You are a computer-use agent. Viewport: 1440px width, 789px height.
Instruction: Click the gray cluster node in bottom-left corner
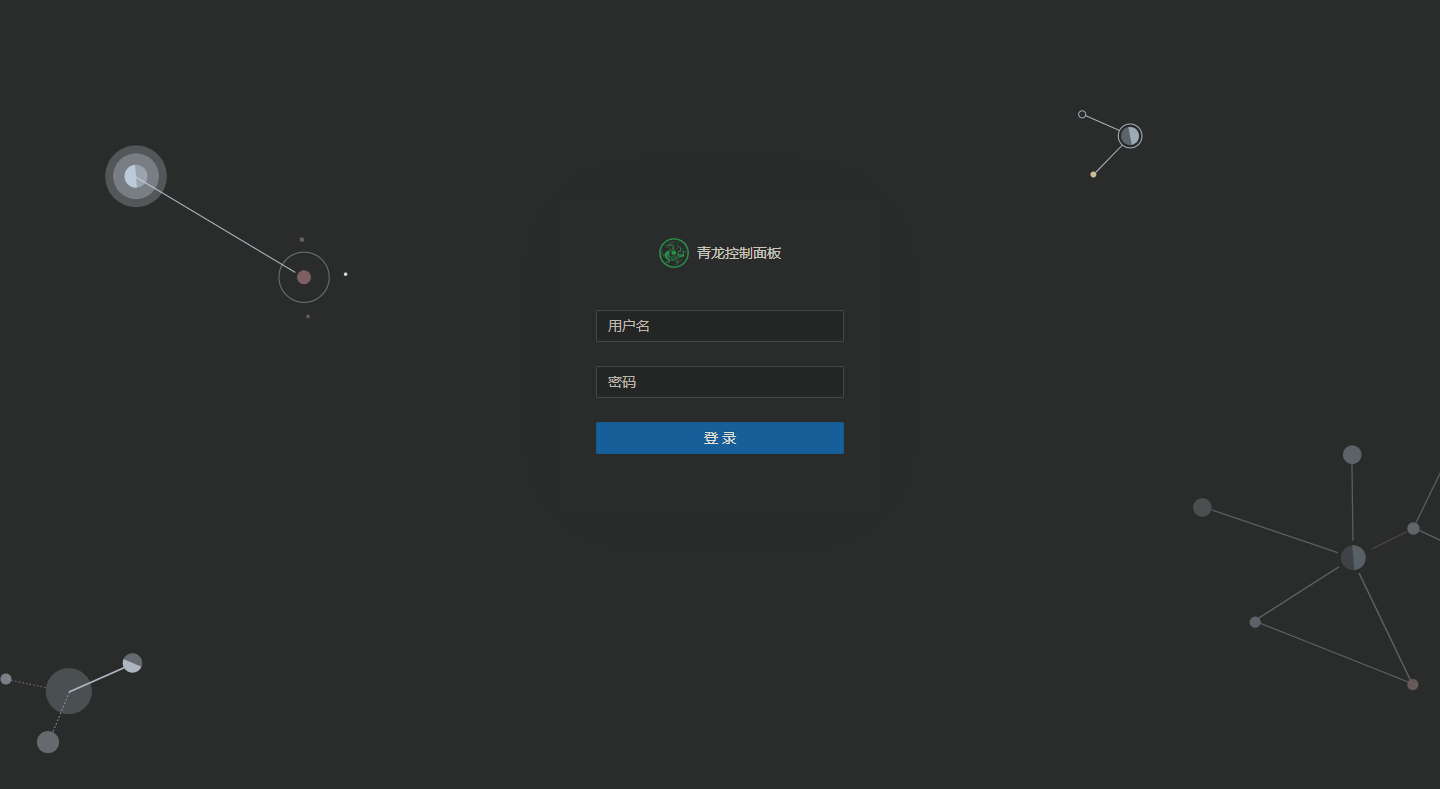pyautogui.click(x=68, y=691)
